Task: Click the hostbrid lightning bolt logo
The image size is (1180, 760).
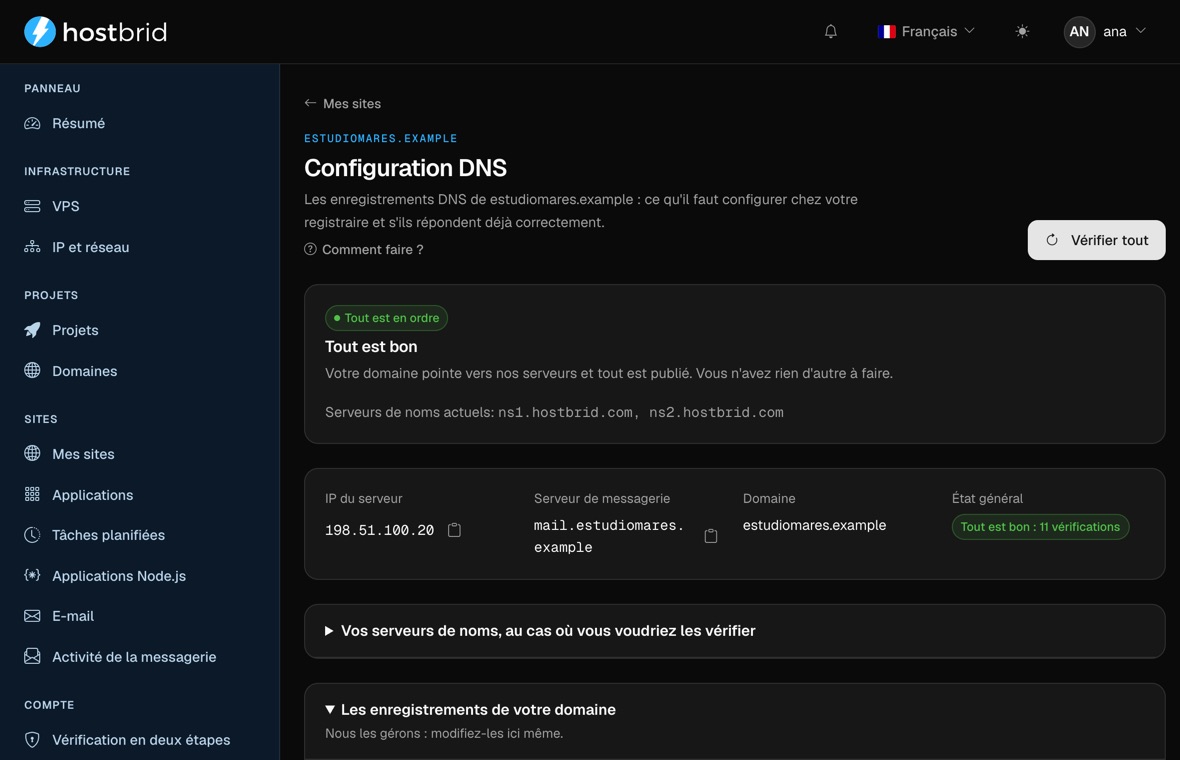Action: click(x=40, y=32)
